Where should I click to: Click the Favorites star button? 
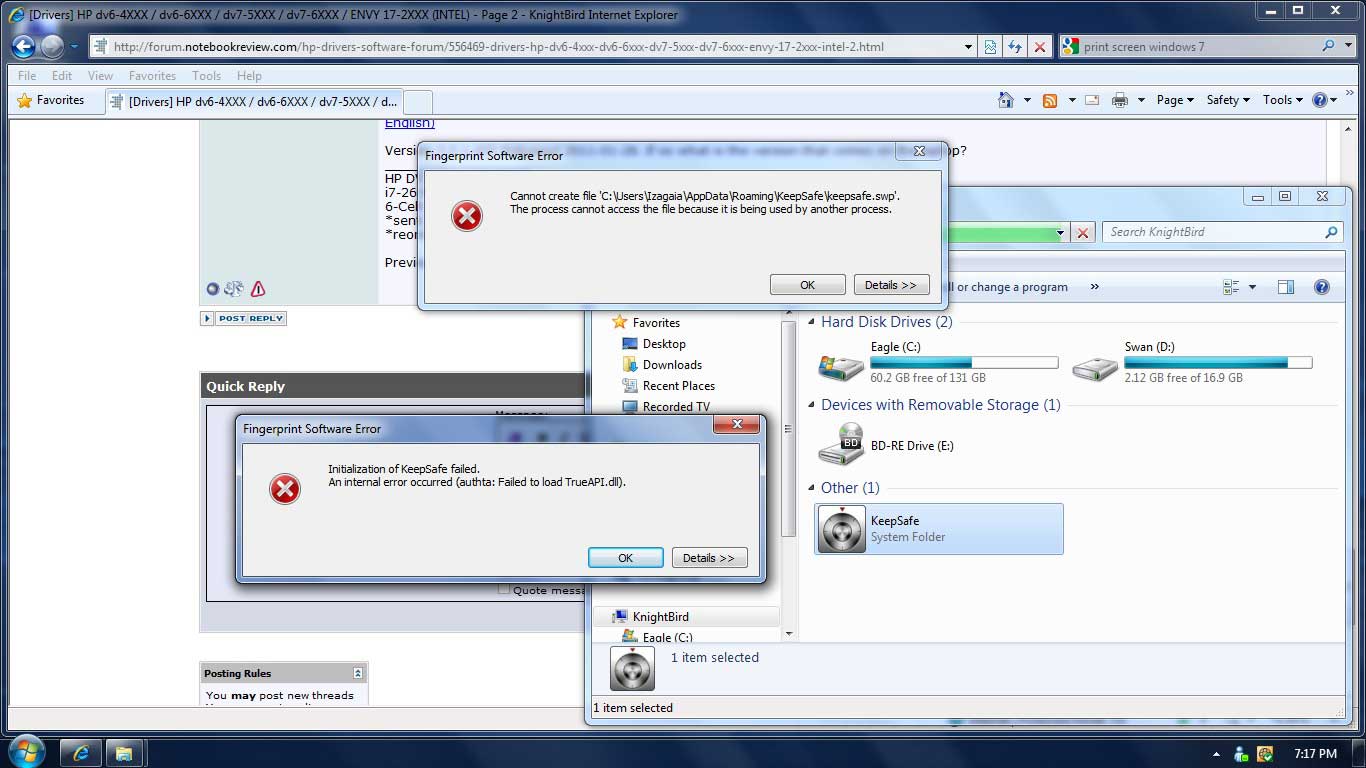click(51, 100)
